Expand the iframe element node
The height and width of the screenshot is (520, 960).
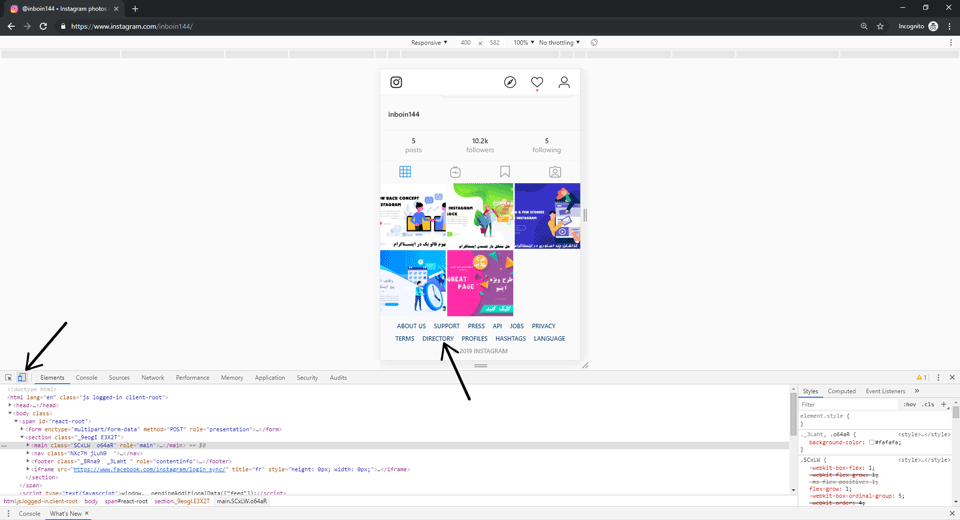tap(28, 469)
